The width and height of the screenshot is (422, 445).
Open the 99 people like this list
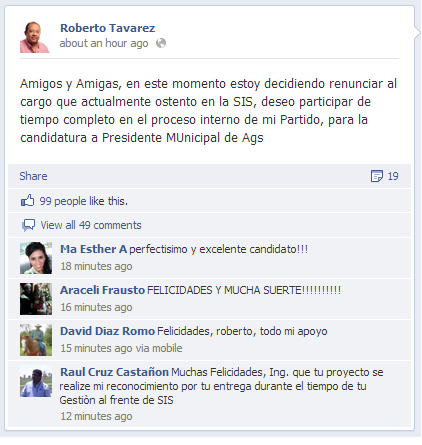tap(84, 201)
